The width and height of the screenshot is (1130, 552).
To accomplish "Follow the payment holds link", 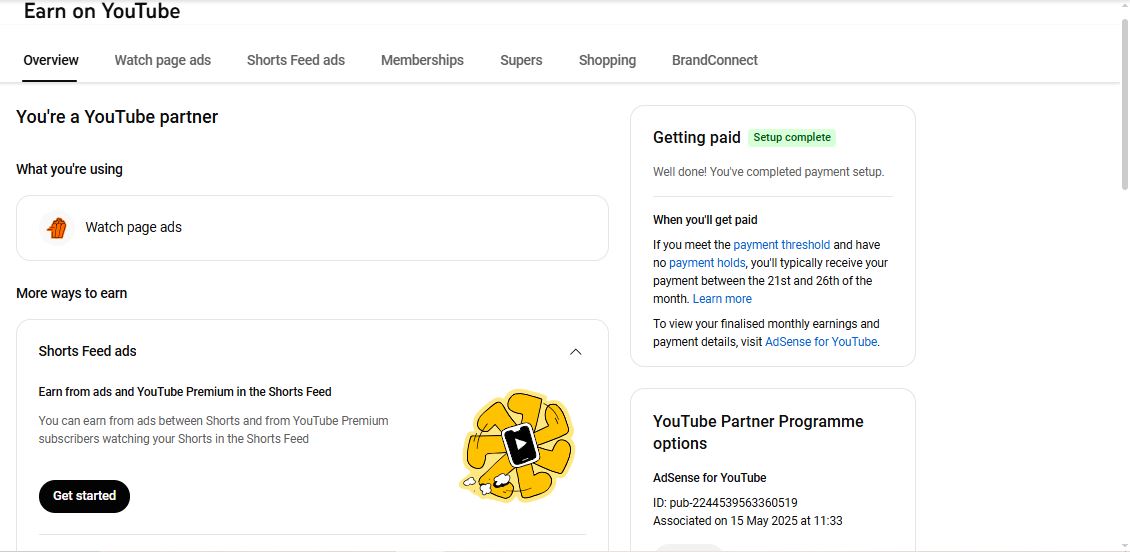I will [706, 263].
